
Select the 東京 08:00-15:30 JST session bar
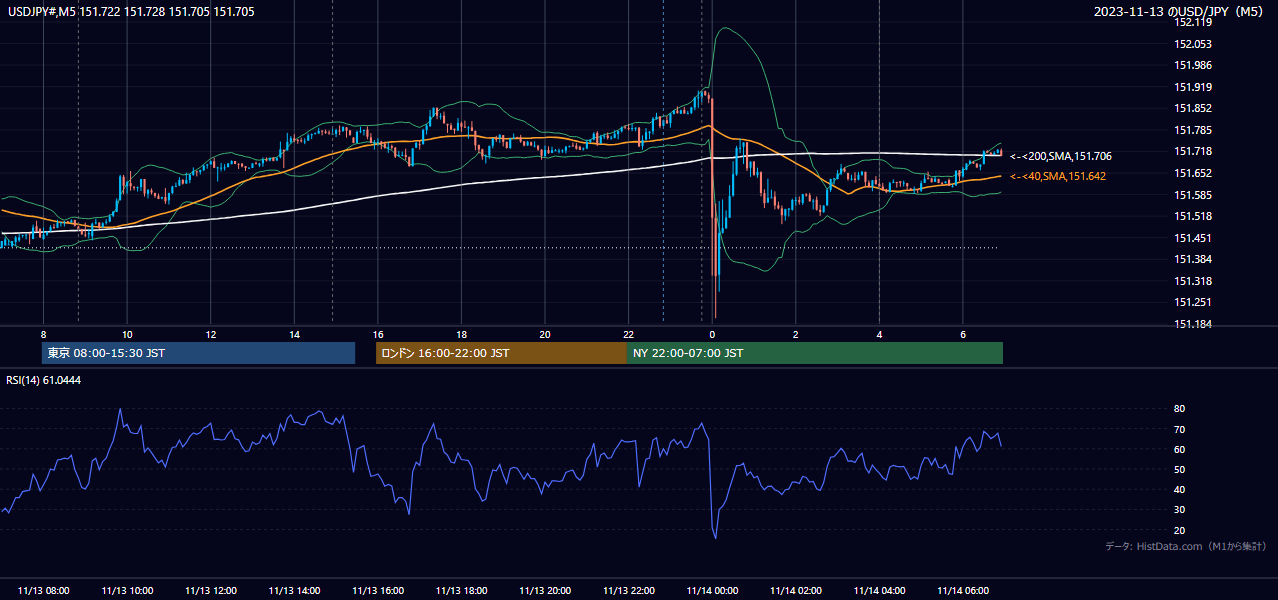199,353
